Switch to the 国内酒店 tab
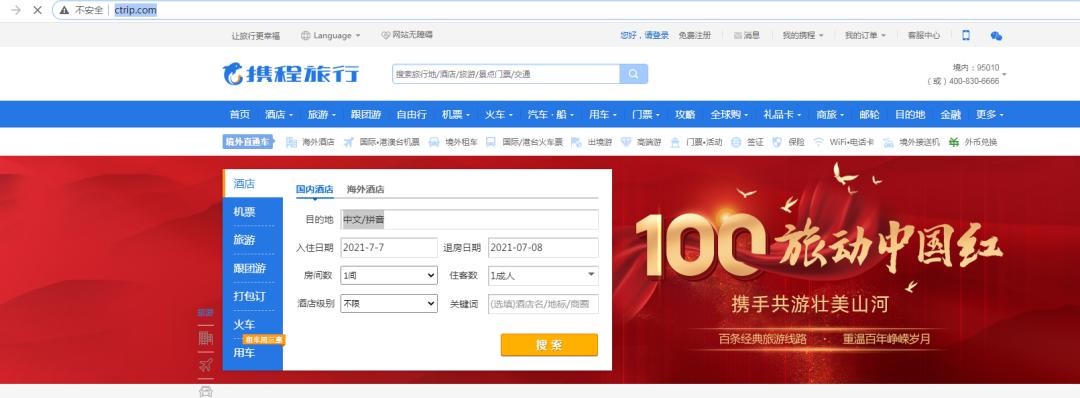1080x398 pixels. pos(315,189)
